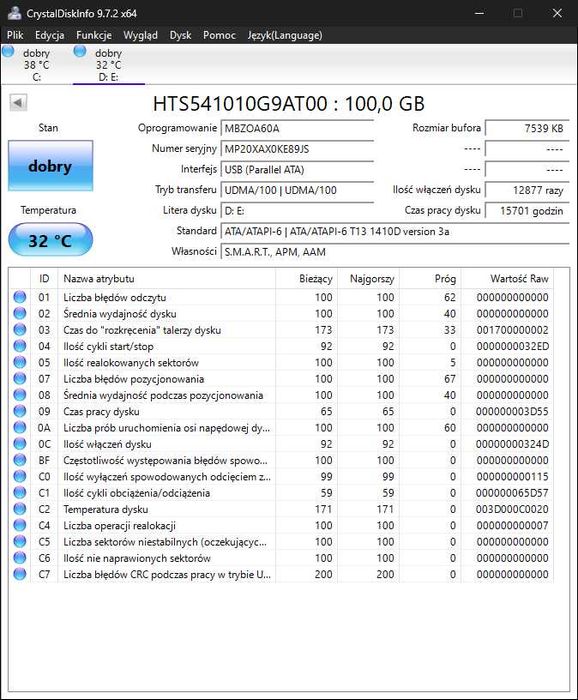This screenshot has width=578, height=700.
Task: Click the status orb for attribute C4
Action: (20, 525)
